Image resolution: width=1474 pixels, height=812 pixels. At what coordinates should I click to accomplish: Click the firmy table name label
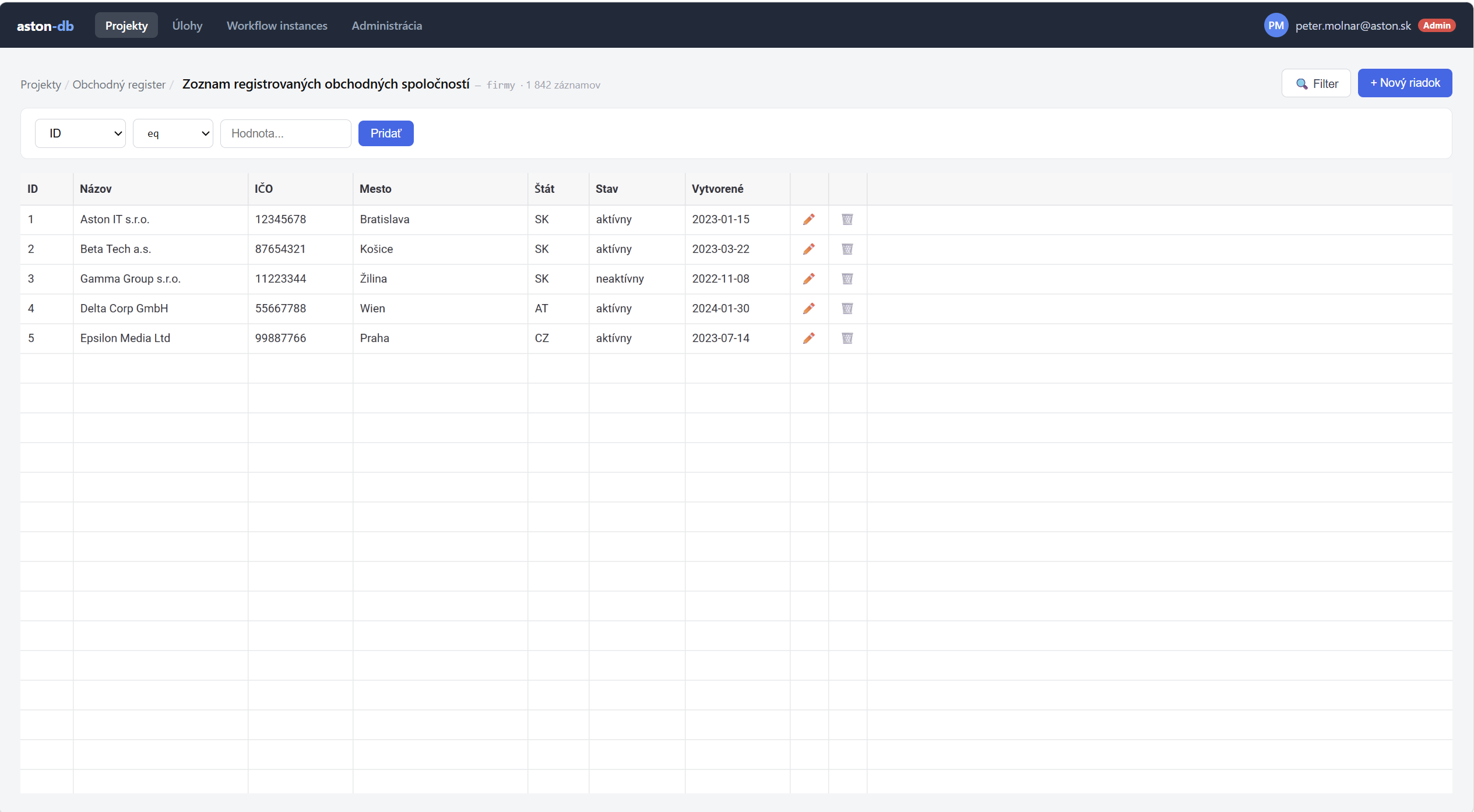click(x=501, y=85)
